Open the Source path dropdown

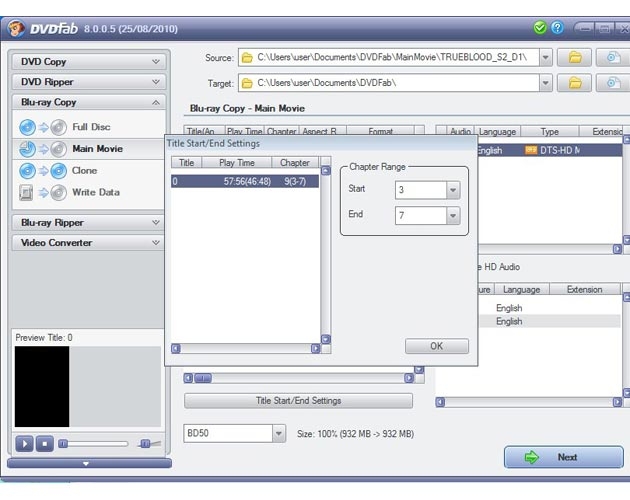pyautogui.click(x=545, y=57)
